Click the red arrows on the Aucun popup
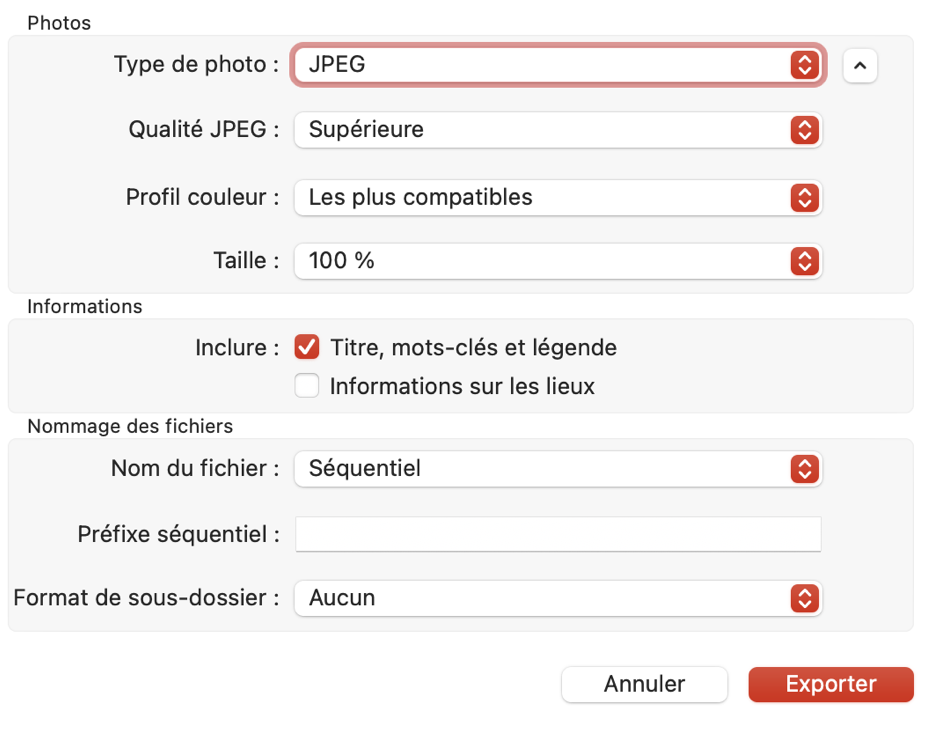The width and height of the screenshot is (936, 732). [x=804, y=599]
